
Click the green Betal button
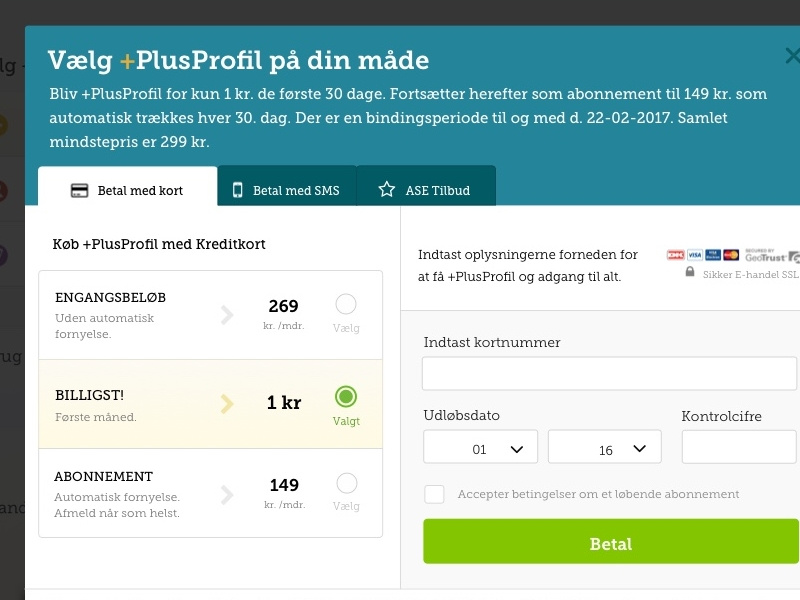click(x=611, y=541)
